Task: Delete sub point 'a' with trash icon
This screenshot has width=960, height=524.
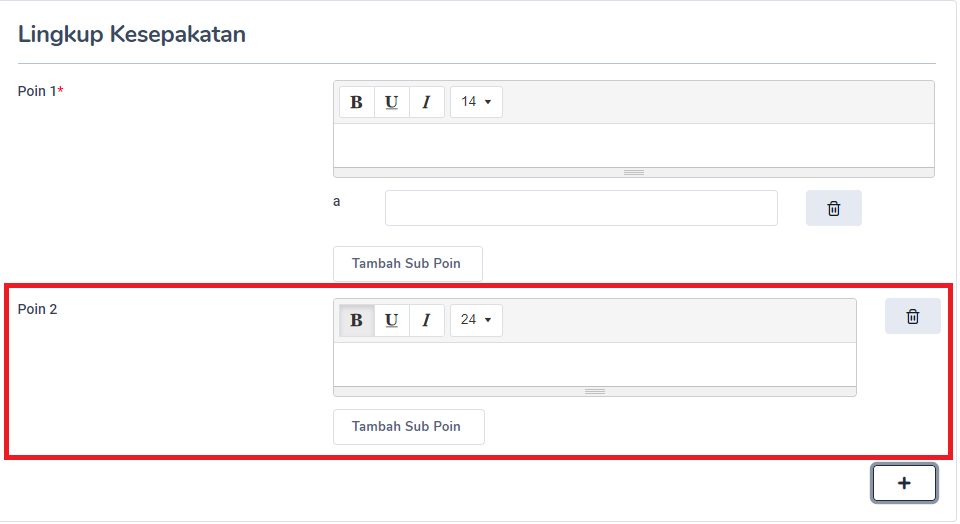Action: [833, 208]
